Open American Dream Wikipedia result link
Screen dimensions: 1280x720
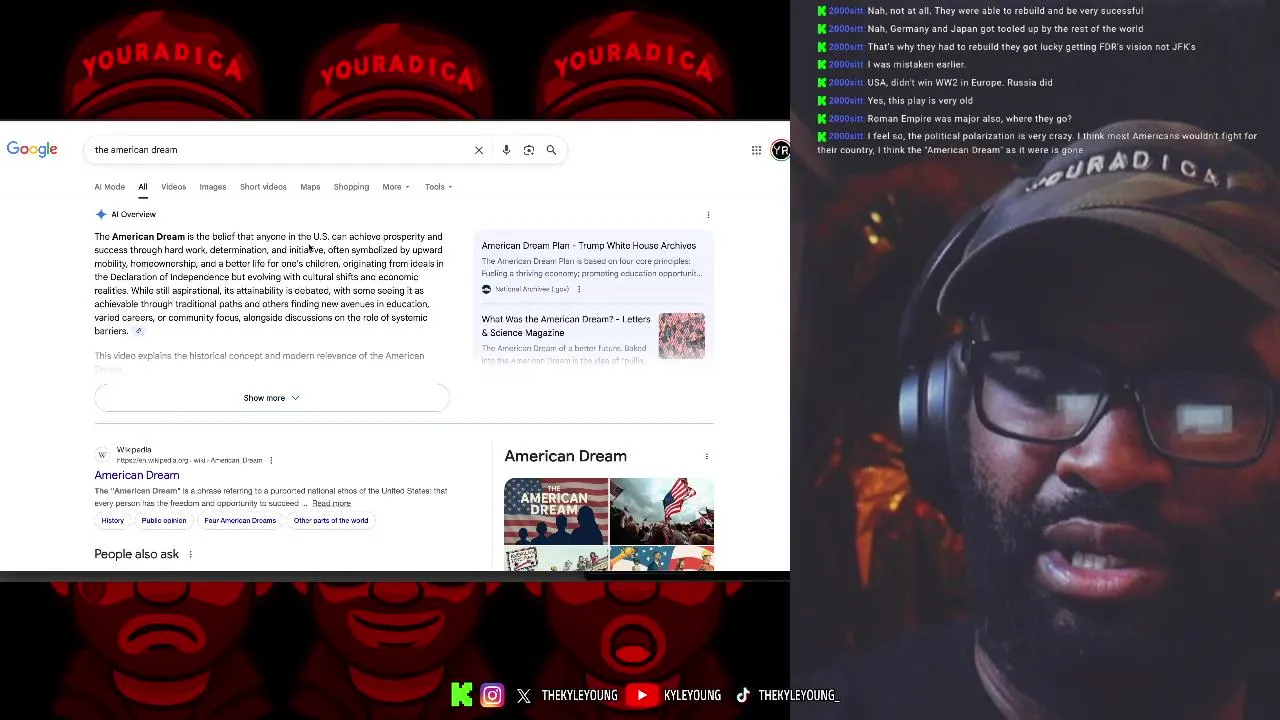pos(137,475)
